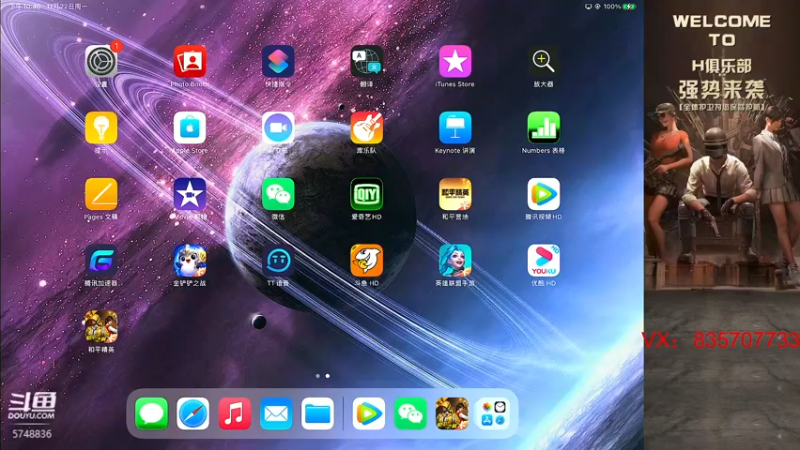Launch 和平精英 from the dock
The image size is (800, 450).
point(452,413)
